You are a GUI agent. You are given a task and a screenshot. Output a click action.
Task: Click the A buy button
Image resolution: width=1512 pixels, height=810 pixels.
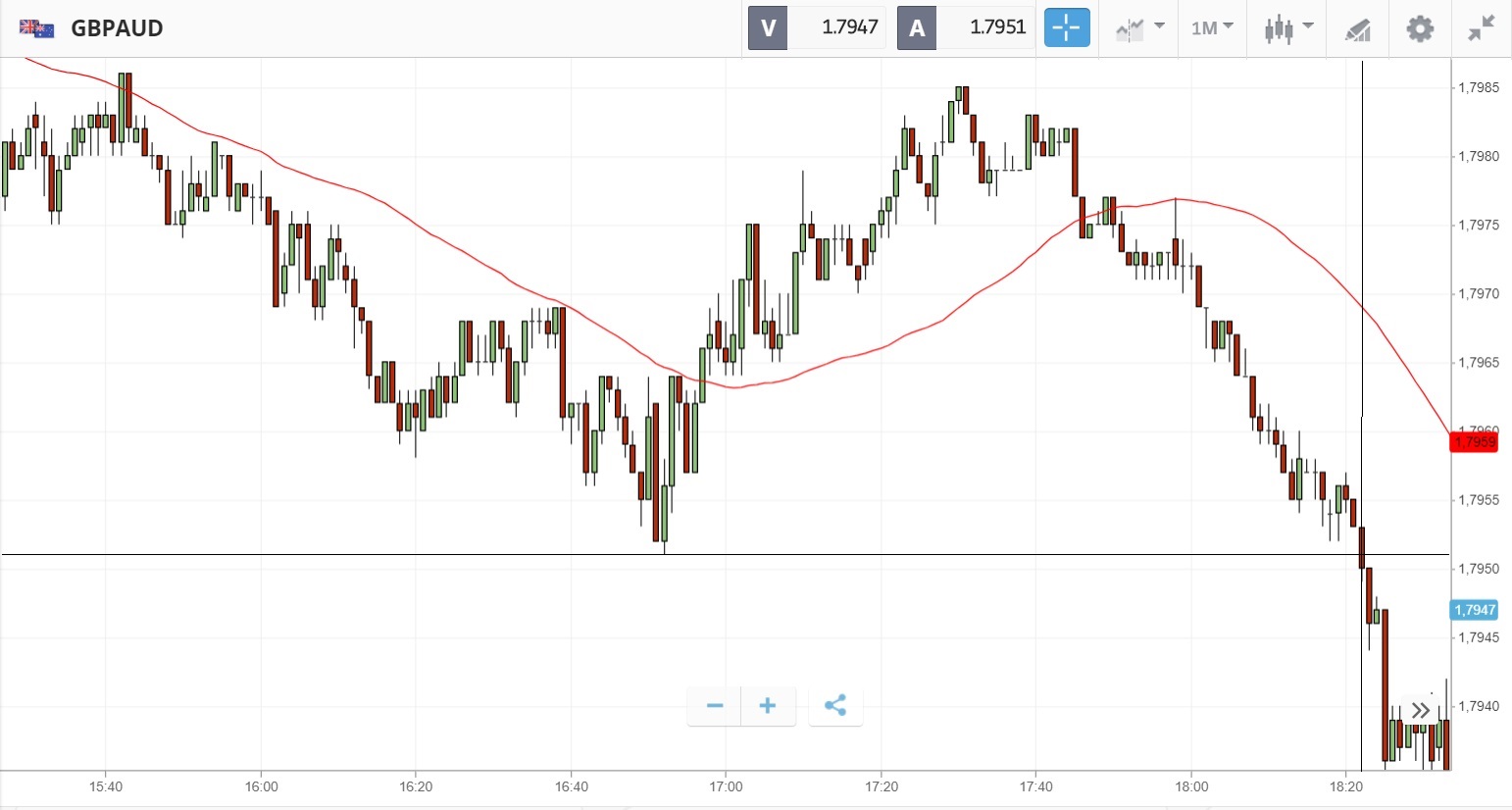pos(917,28)
